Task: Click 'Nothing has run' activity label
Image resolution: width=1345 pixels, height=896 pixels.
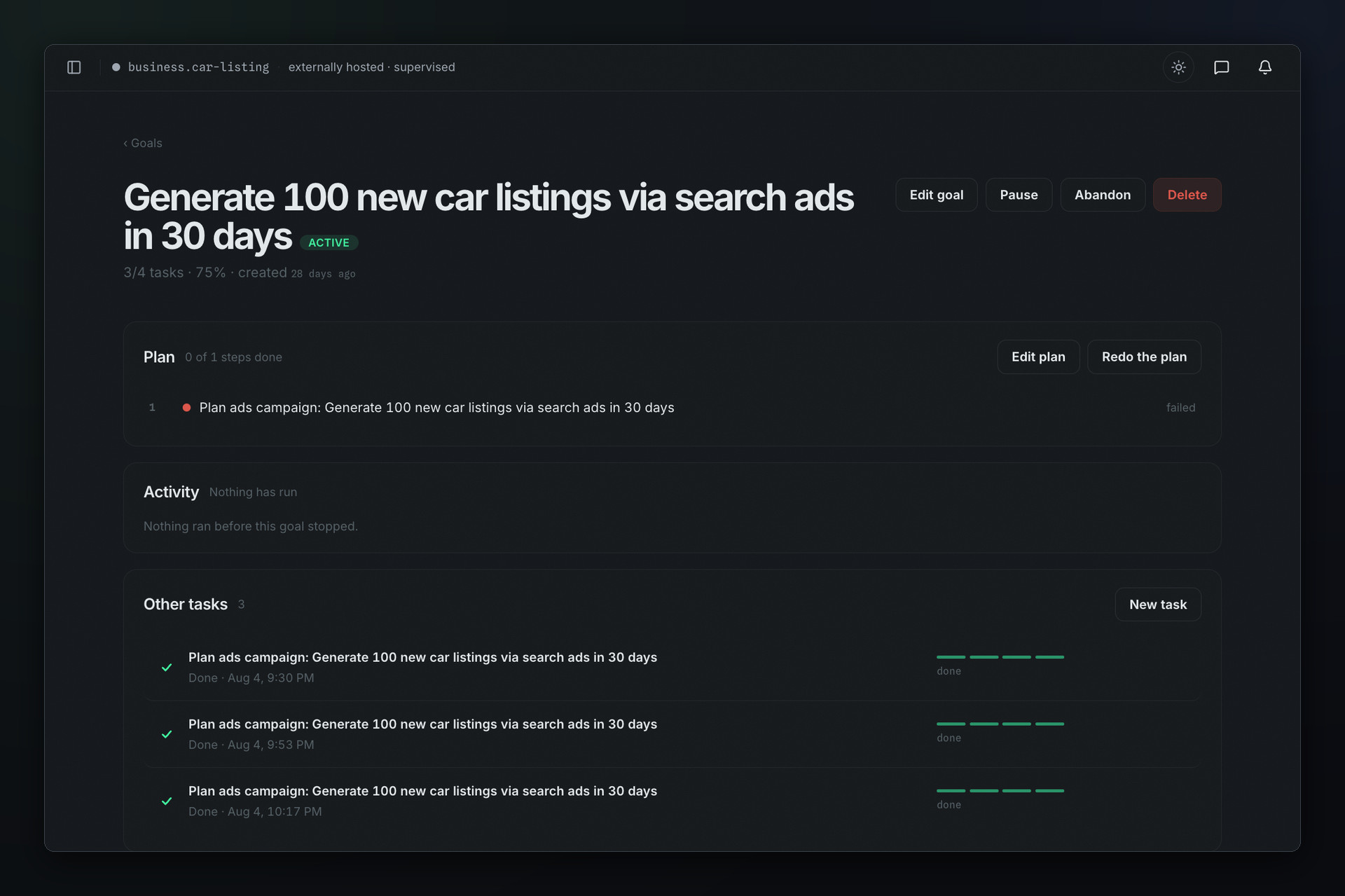Action: click(x=253, y=492)
